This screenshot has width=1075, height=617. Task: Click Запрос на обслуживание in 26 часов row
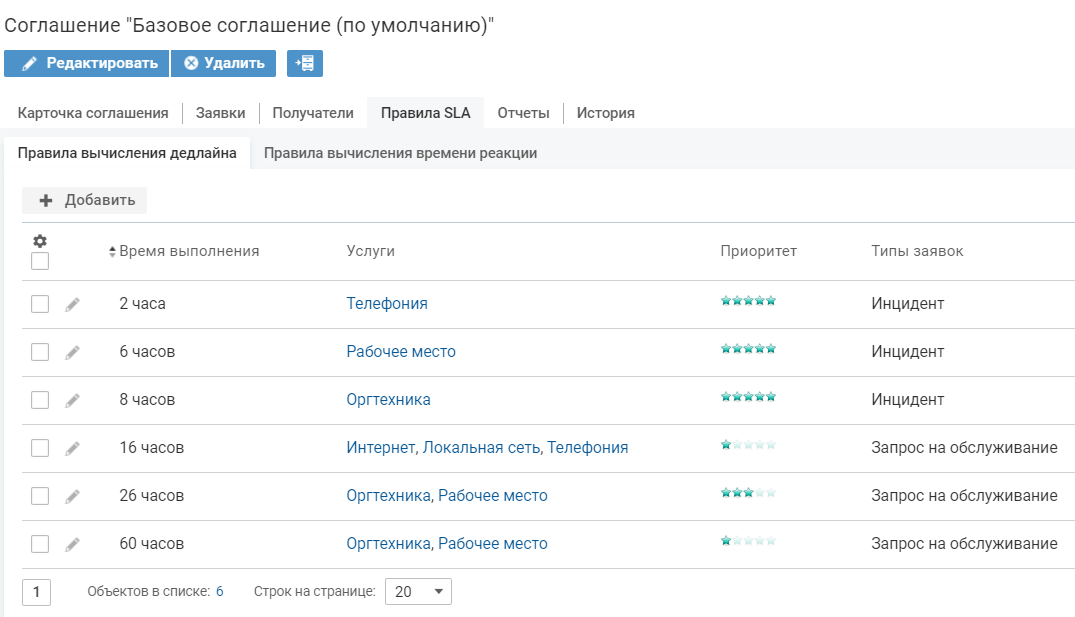click(x=964, y=496)
